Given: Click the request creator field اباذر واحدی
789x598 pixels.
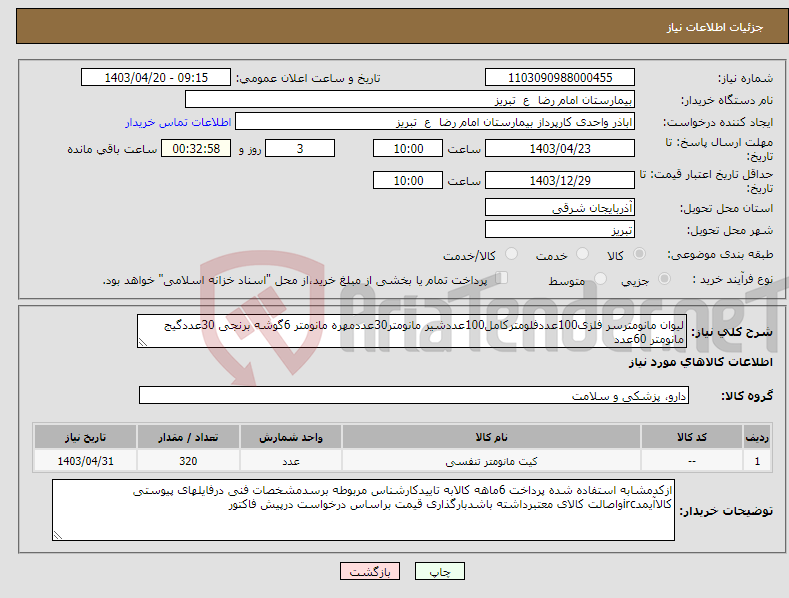Looking at the screenshot, I should [435, 122].
